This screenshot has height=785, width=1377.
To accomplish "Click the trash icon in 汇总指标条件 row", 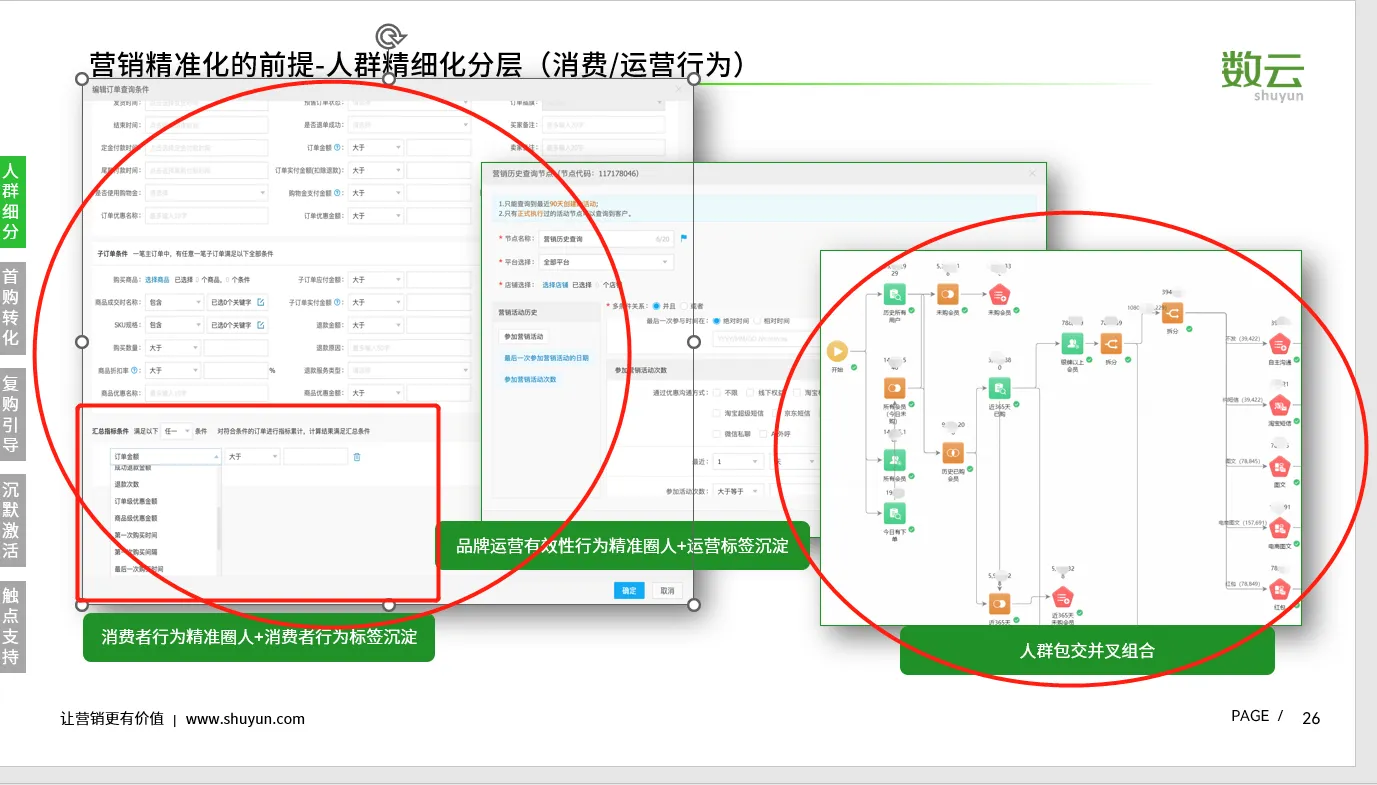I will pyautogui.click(x=357, y=457).
